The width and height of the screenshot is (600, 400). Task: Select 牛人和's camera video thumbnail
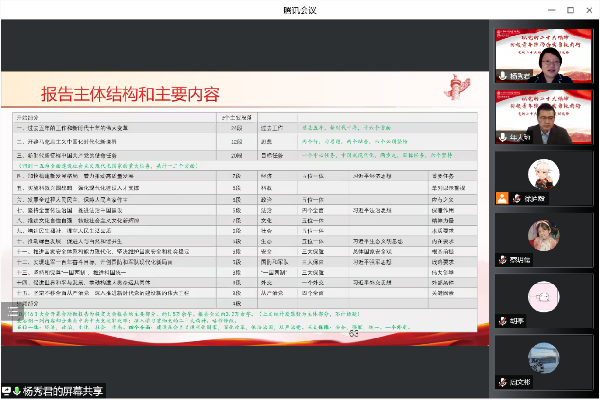(x=544, y=115)
